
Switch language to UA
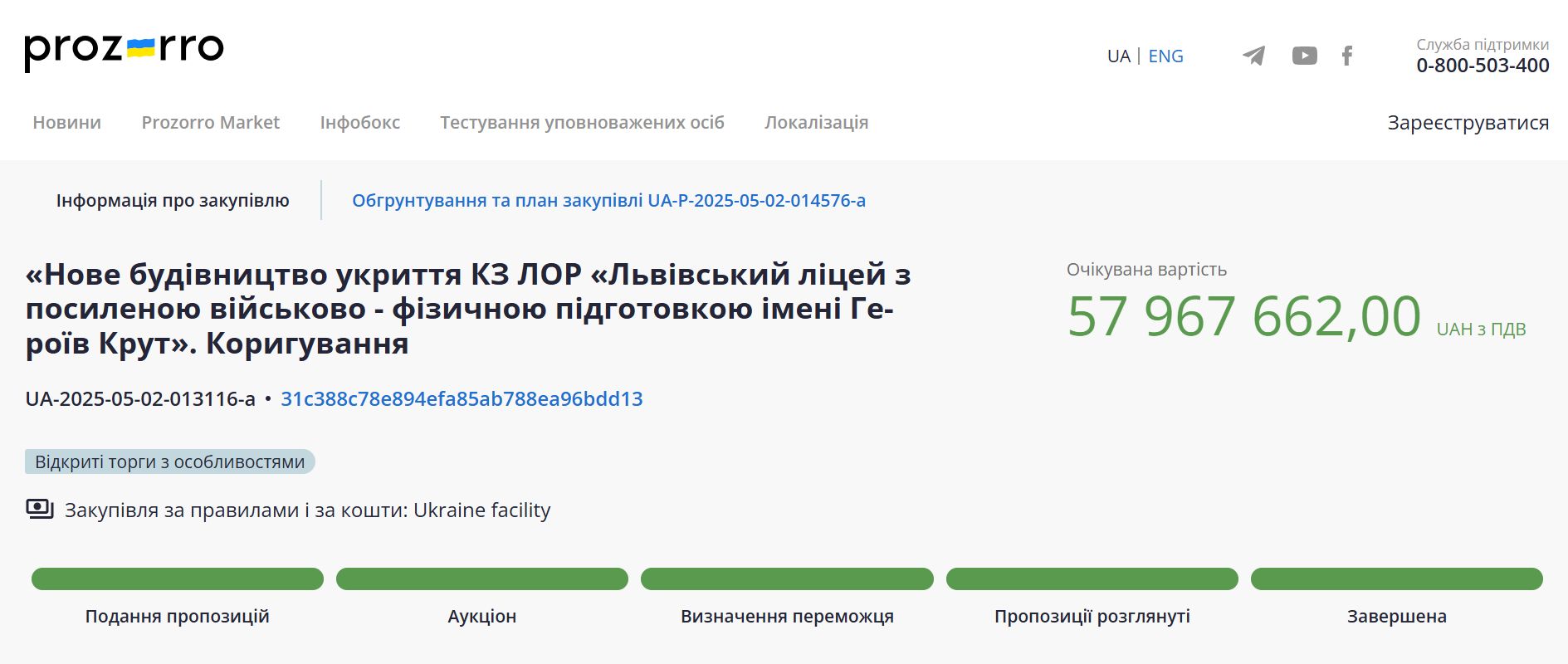[x=1118, y=56]
